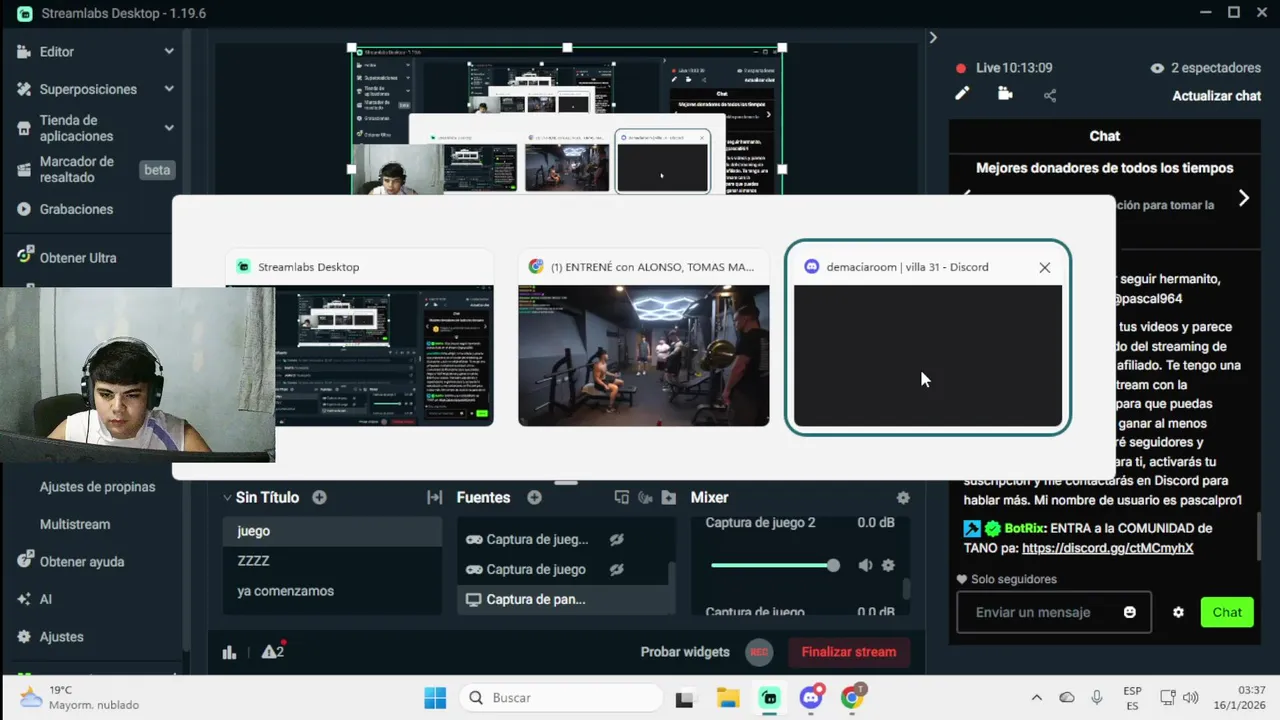Select the ZZZZ scene

(332, 561)
